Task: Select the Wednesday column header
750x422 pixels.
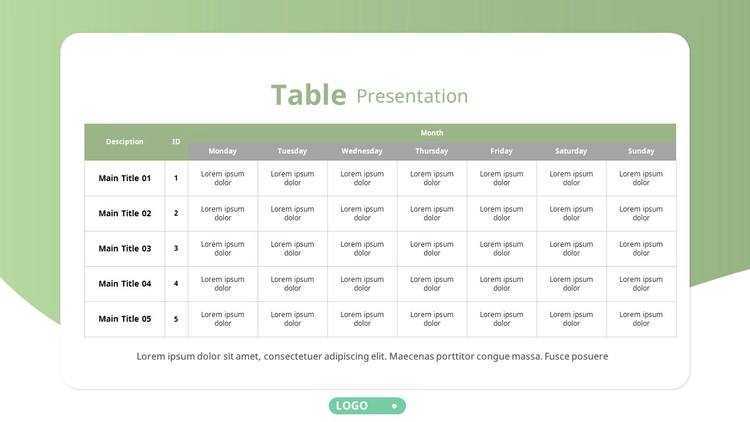Action: click(x=362, y=151)
